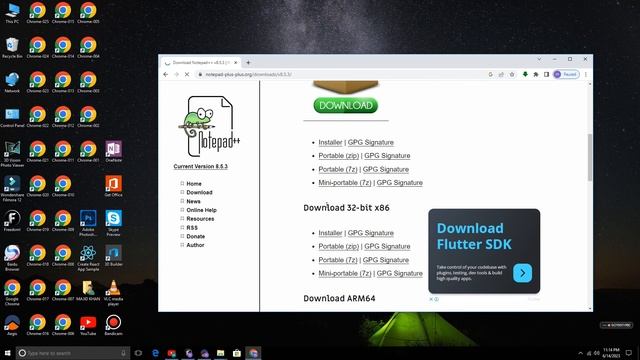
Task: Close the Download Notepad++ tab
Action: tap(236, 62)
